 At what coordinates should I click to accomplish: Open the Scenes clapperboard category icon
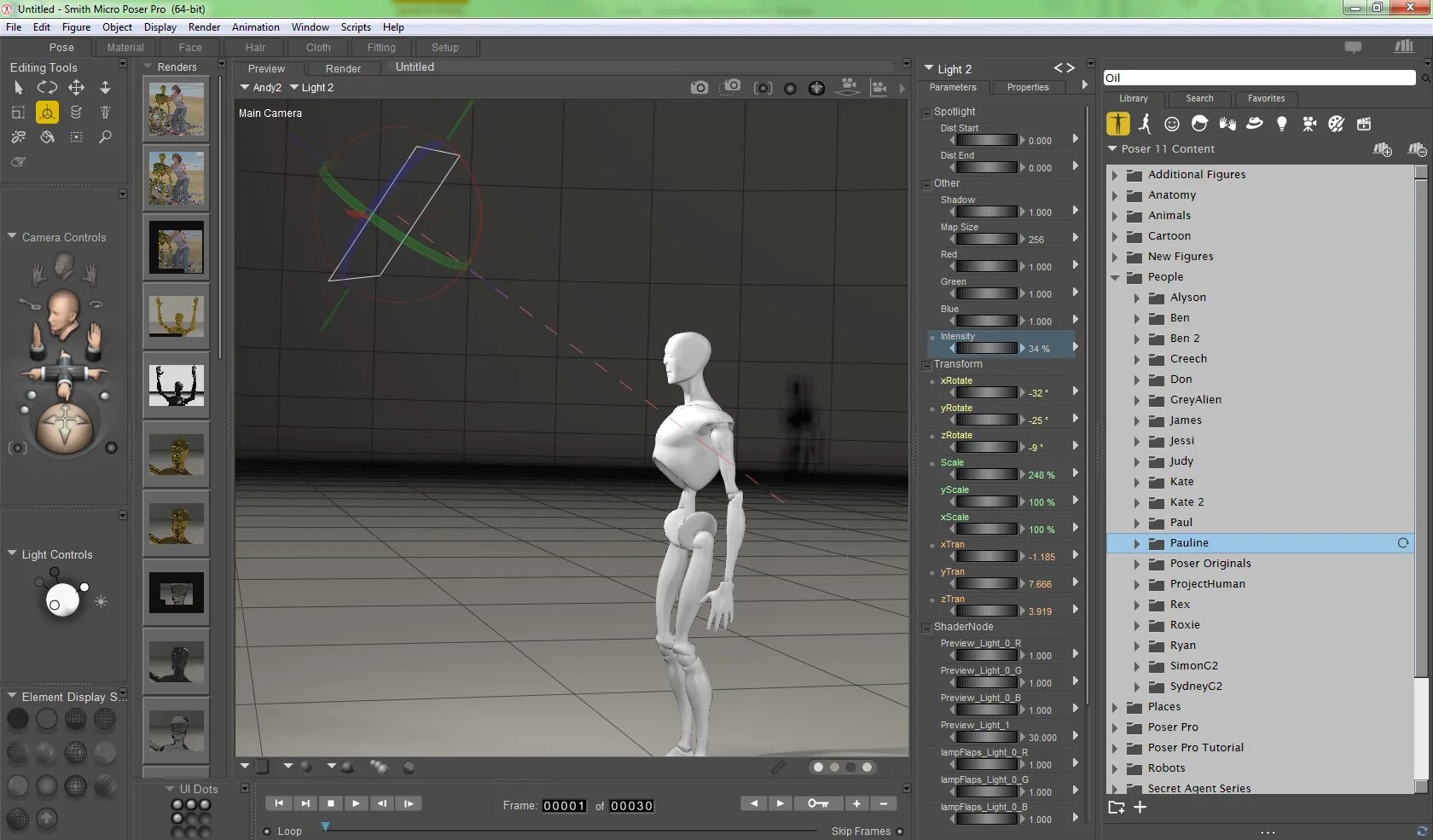coord(1364,124)
